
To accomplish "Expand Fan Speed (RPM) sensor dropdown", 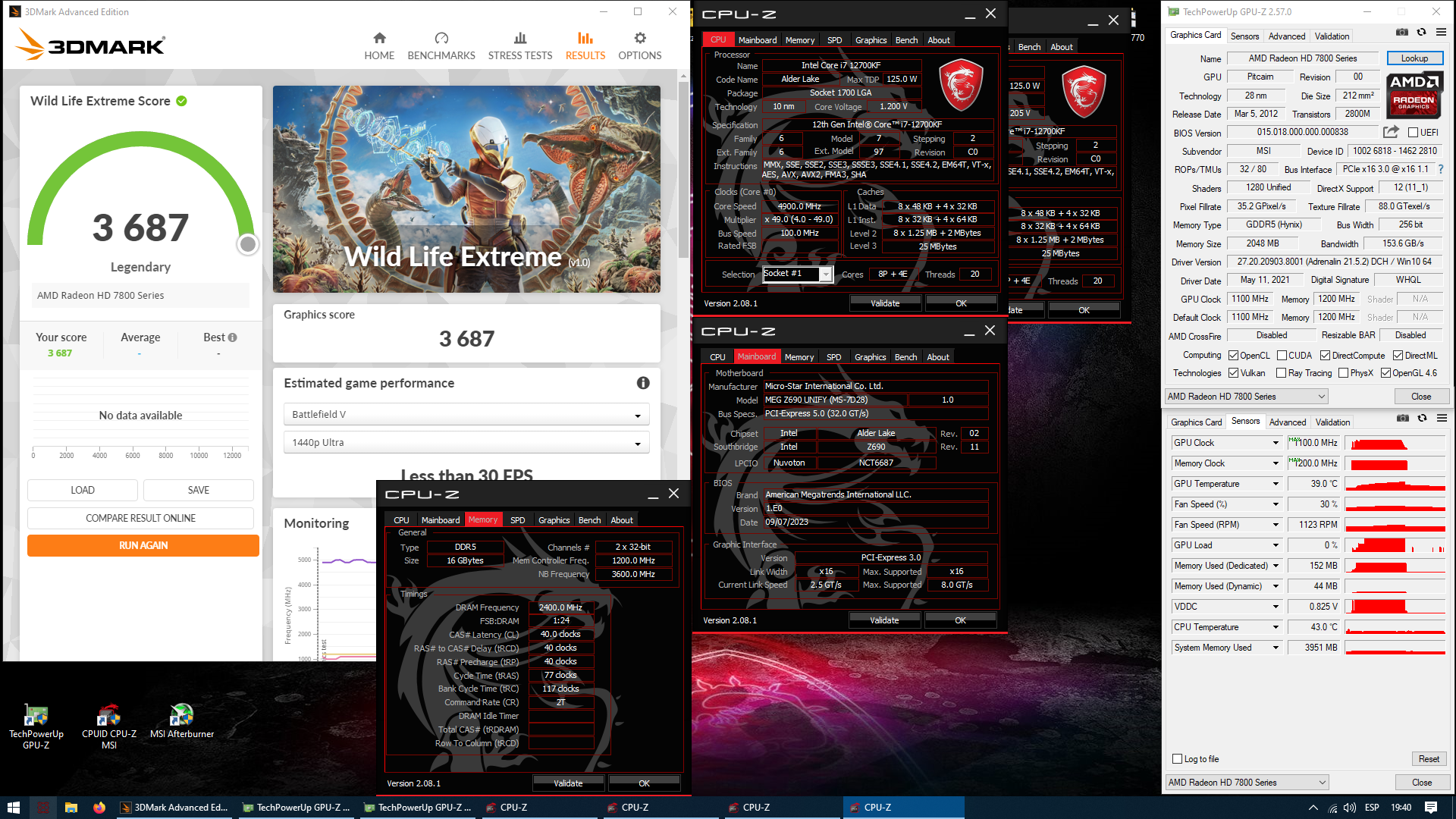I will 1276,525.
